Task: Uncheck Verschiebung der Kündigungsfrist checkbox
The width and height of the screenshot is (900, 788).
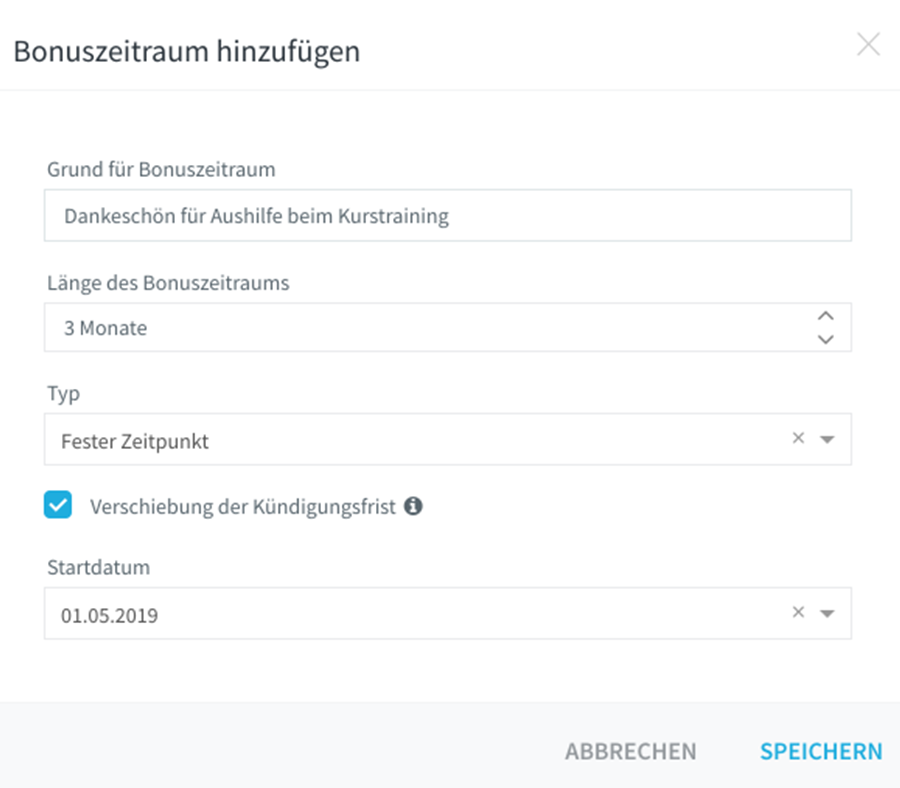Action: click(x=58, y=504)
